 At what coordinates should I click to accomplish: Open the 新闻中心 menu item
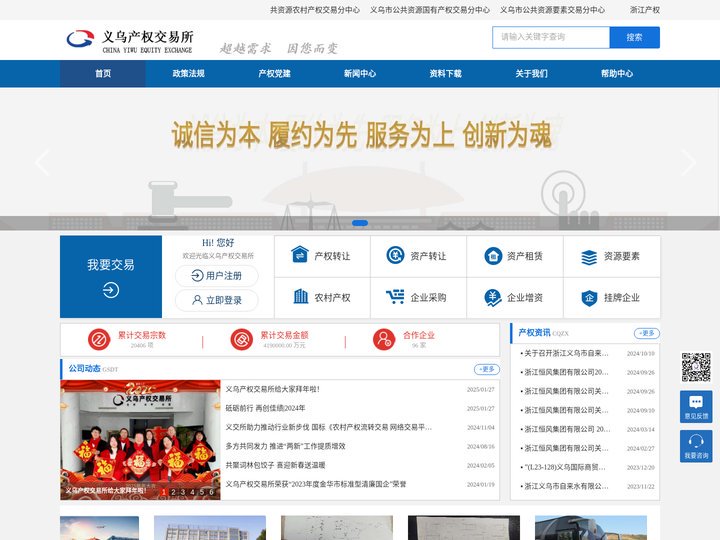click(x=360, y=73)
